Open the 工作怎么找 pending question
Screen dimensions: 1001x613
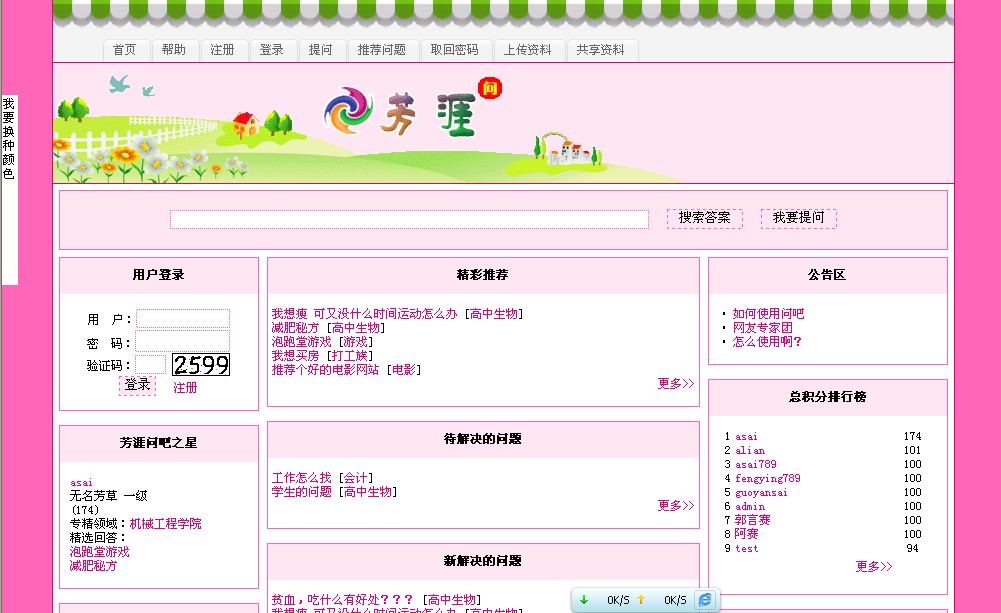click(301, 478)
